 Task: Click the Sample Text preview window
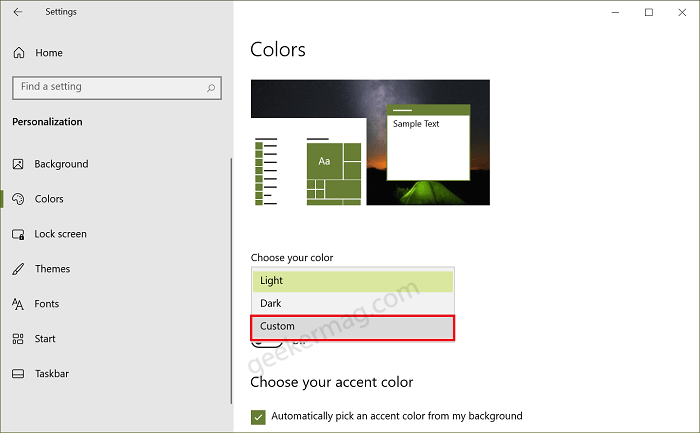[x=428, y=143]
